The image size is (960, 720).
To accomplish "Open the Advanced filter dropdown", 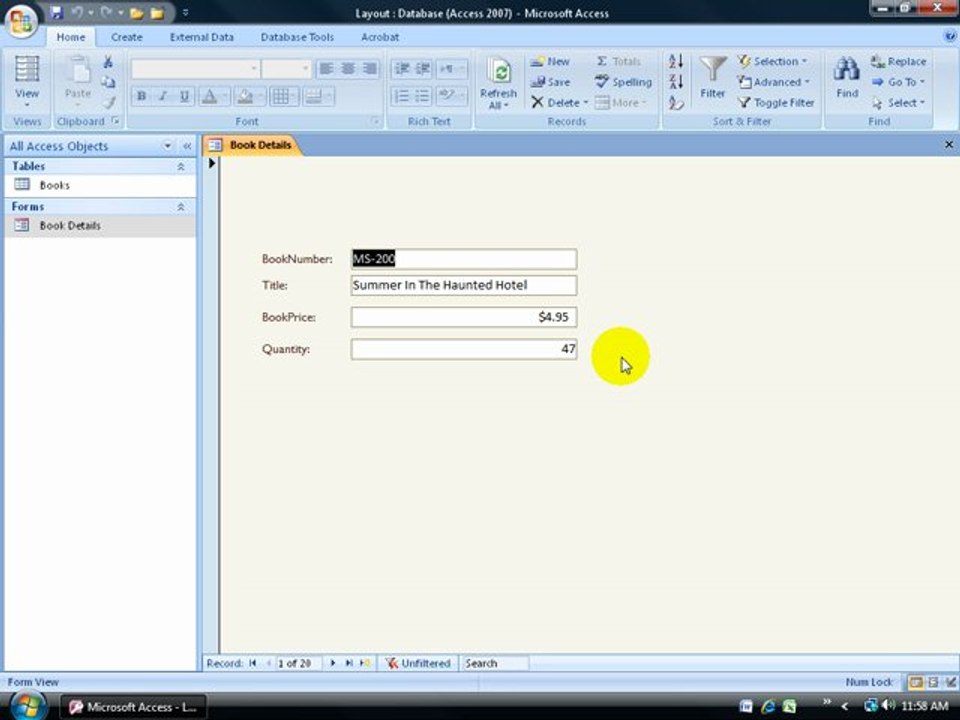I will [774, 82].
